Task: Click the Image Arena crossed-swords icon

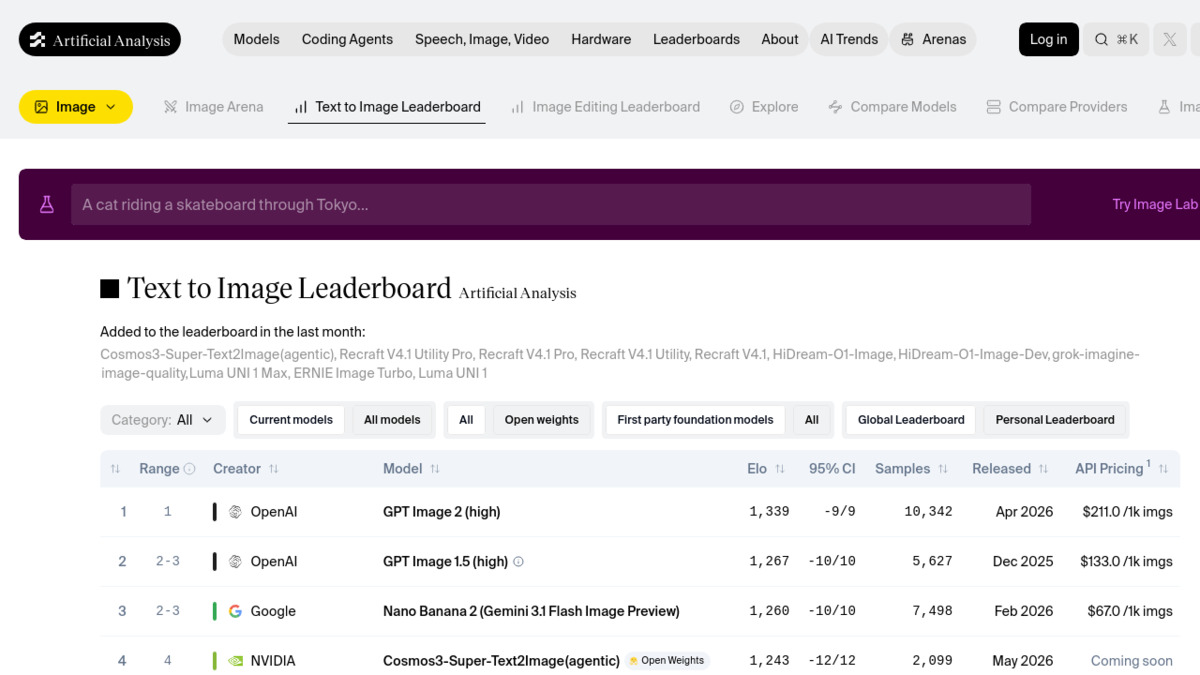Action: point(171,107)
